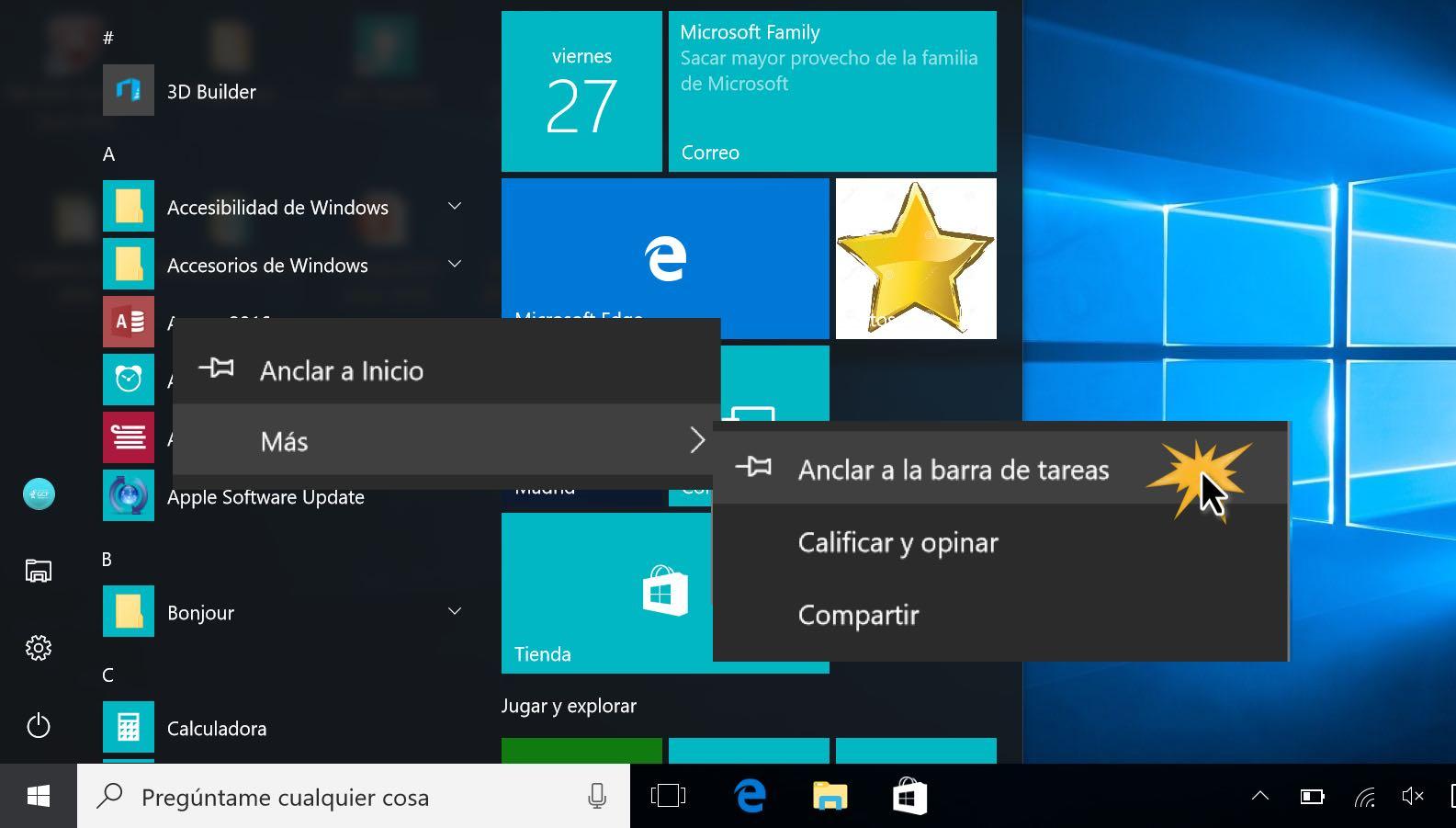1456x828 pixels.
Task: Open the Más submenu arrow
Action: point(697,440)
